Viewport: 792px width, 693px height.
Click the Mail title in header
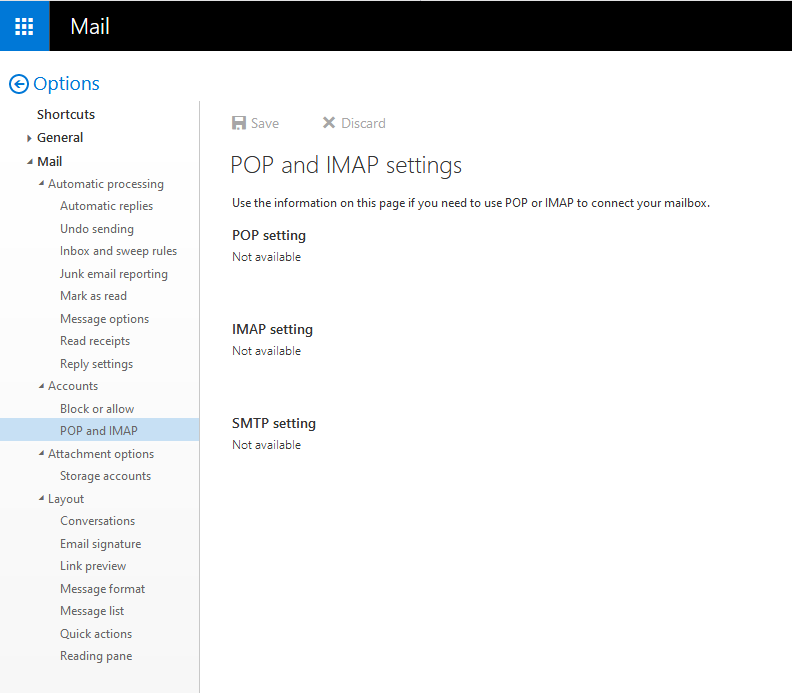coord(90,26)
